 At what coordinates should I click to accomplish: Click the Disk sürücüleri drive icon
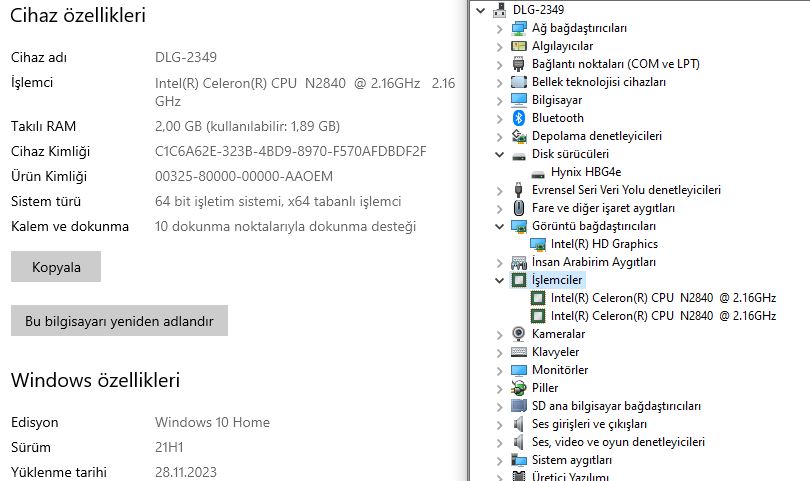(x=519, y=155)
